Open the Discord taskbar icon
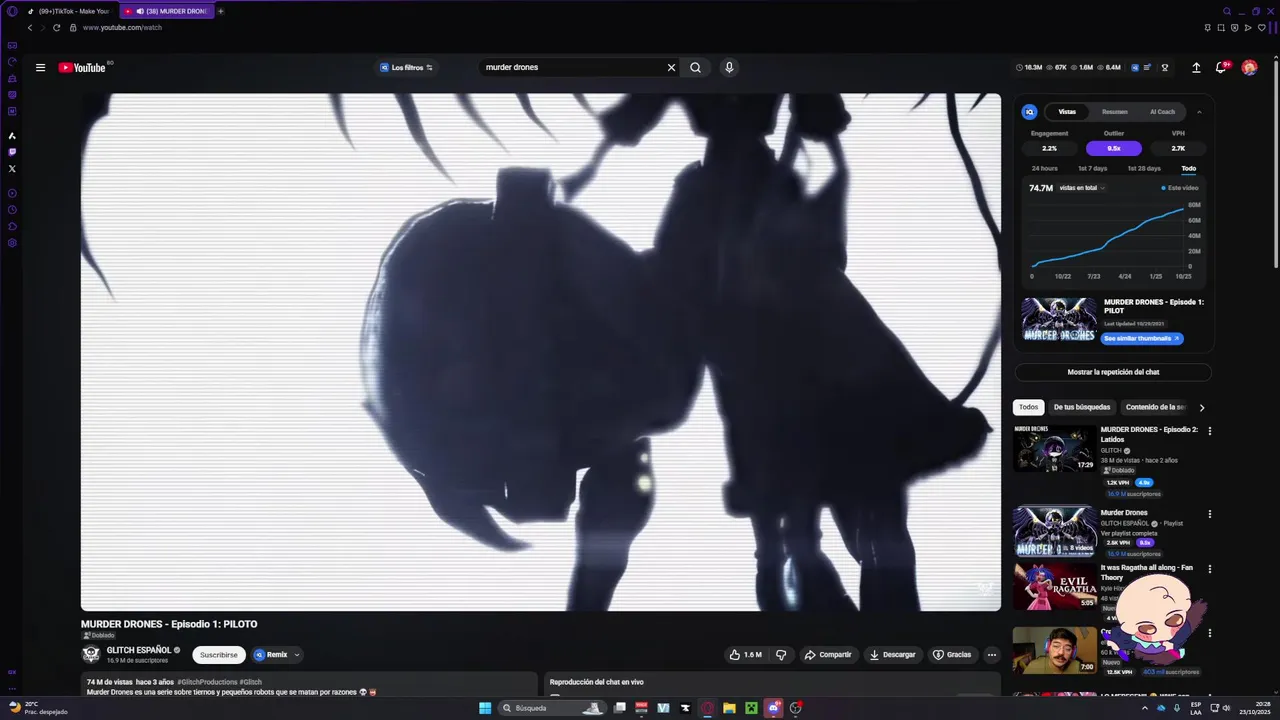The height and width of the screenshot is (720, 1280). pos(773,708)
